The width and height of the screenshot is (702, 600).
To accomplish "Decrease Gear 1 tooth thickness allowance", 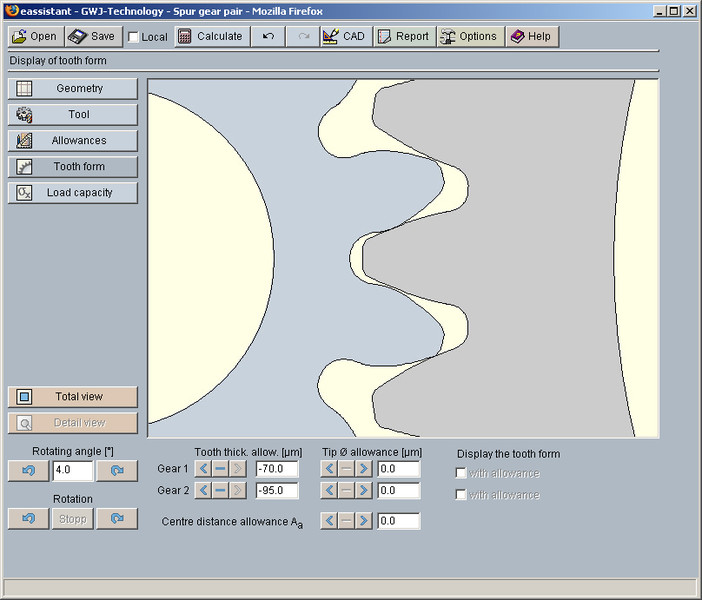I will [x=203, y=468].
